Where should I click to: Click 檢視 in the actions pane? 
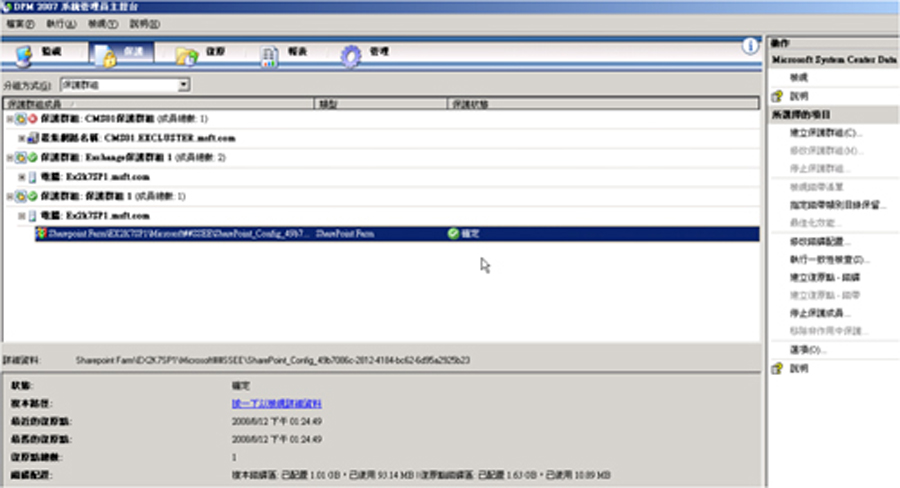(798, 78)
